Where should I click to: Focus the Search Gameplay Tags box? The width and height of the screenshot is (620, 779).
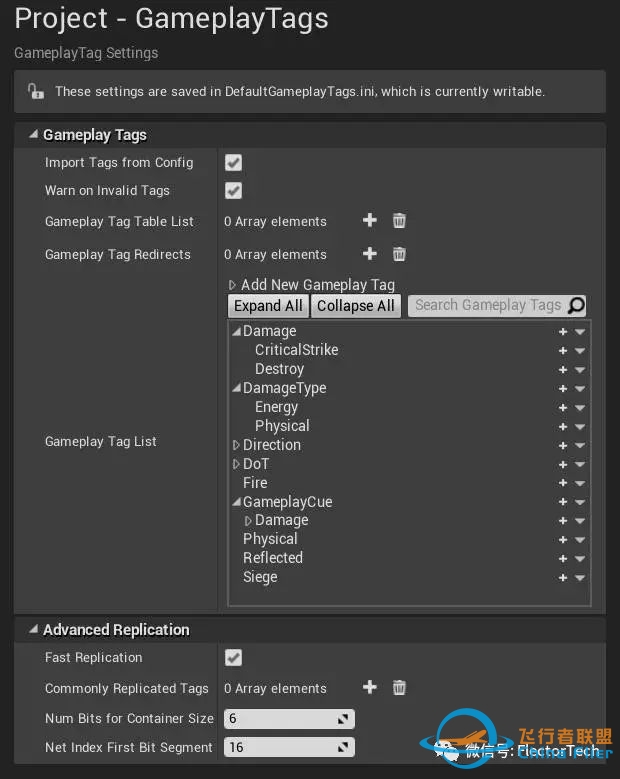[x=487, y=306]
